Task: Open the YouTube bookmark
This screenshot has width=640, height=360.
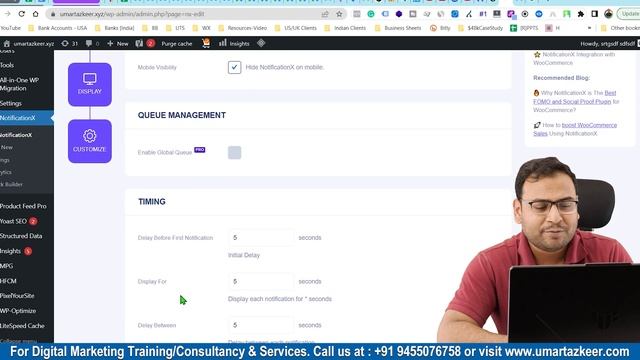Action: tap(11, 28)
